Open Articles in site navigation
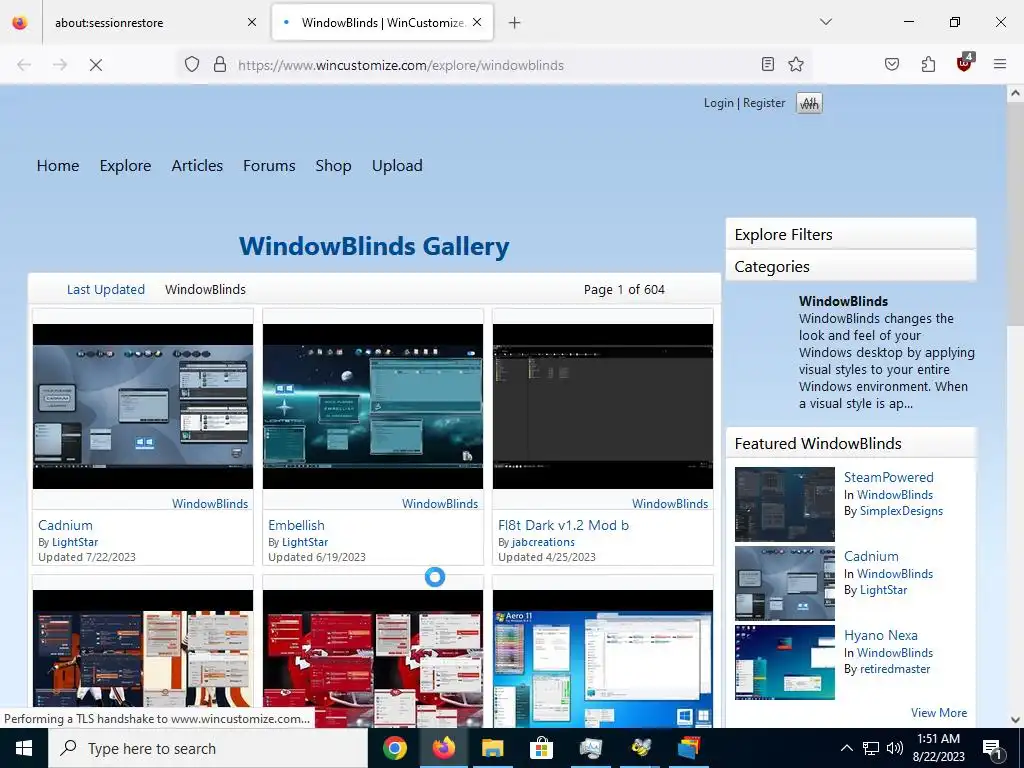The height and width of the screenshot is (768, 1024). coord(197,166)
